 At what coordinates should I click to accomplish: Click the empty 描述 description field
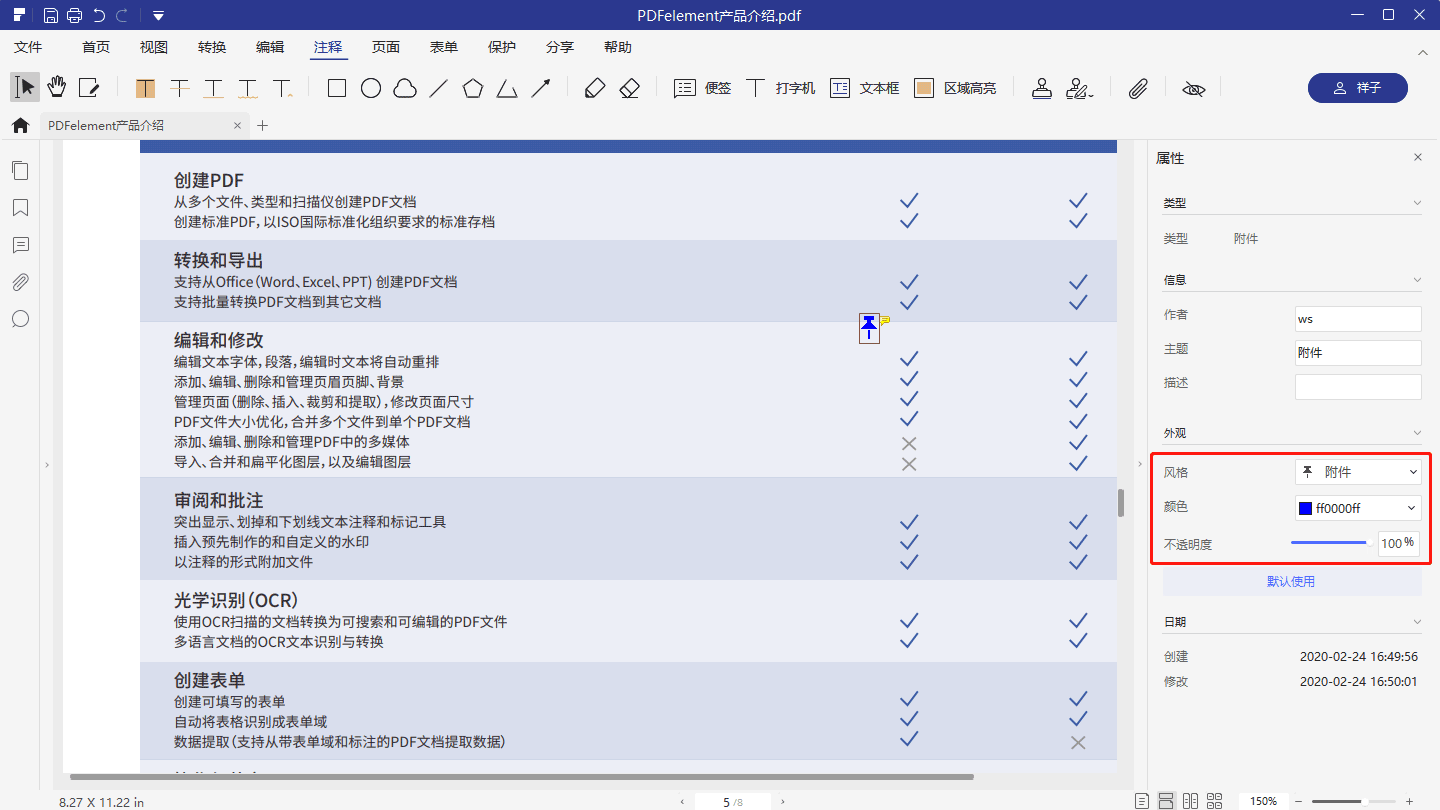point(1358,387)
